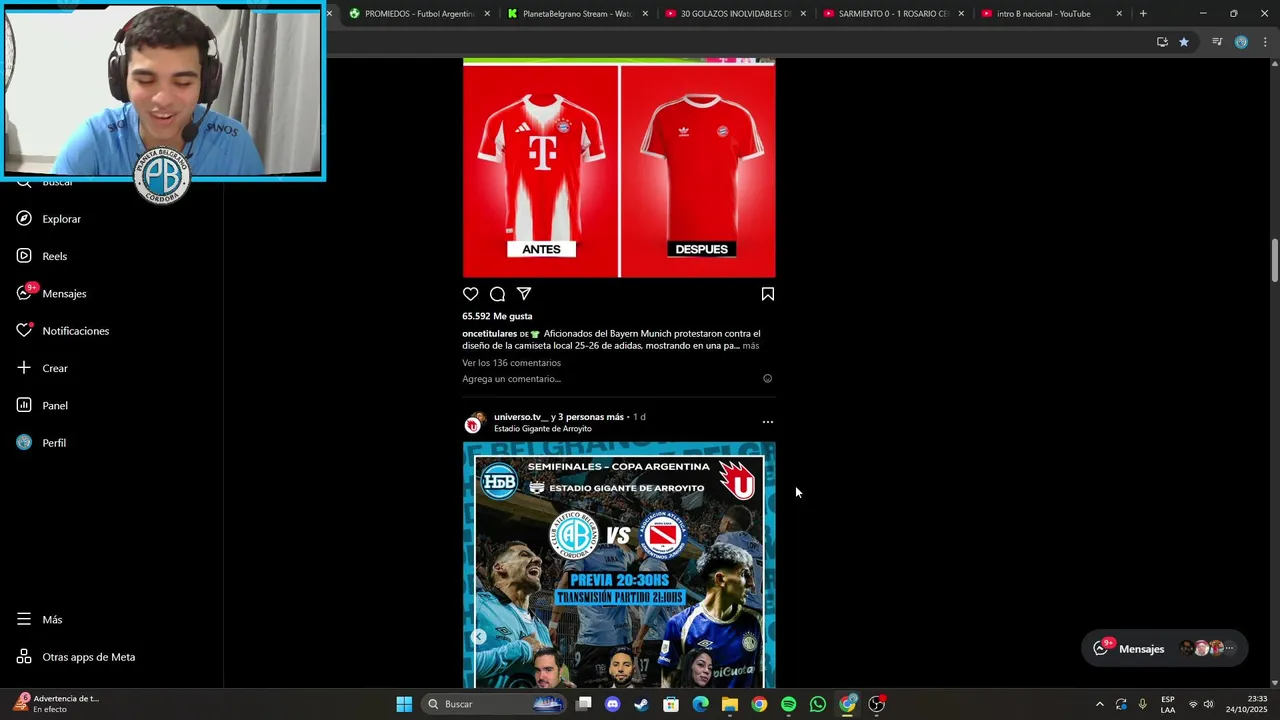
Task: View all 136 comments
Action: click(511, 363)
